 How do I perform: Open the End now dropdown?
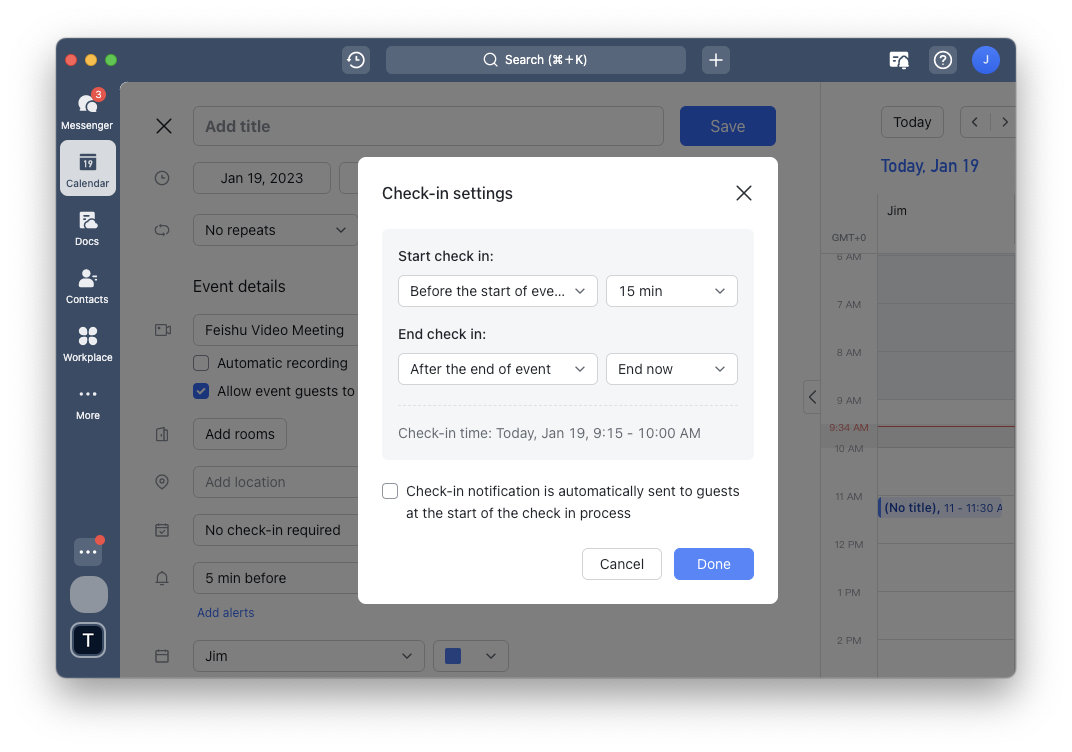click(x=671, y=369)
